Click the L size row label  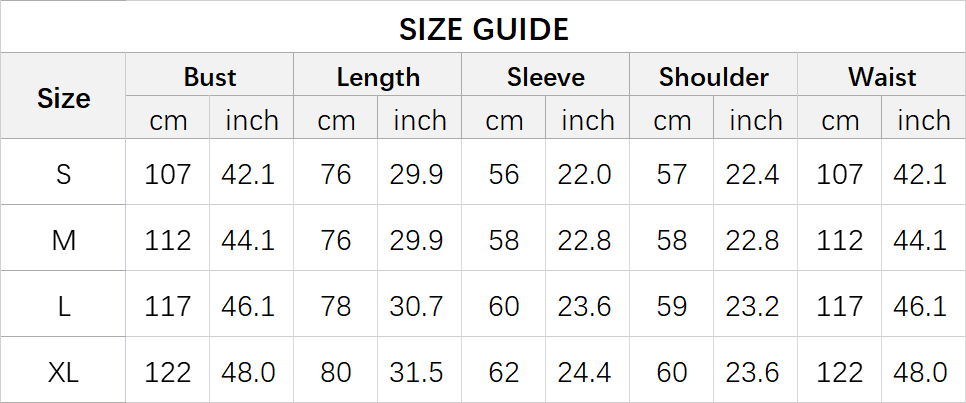coord(63,306)
